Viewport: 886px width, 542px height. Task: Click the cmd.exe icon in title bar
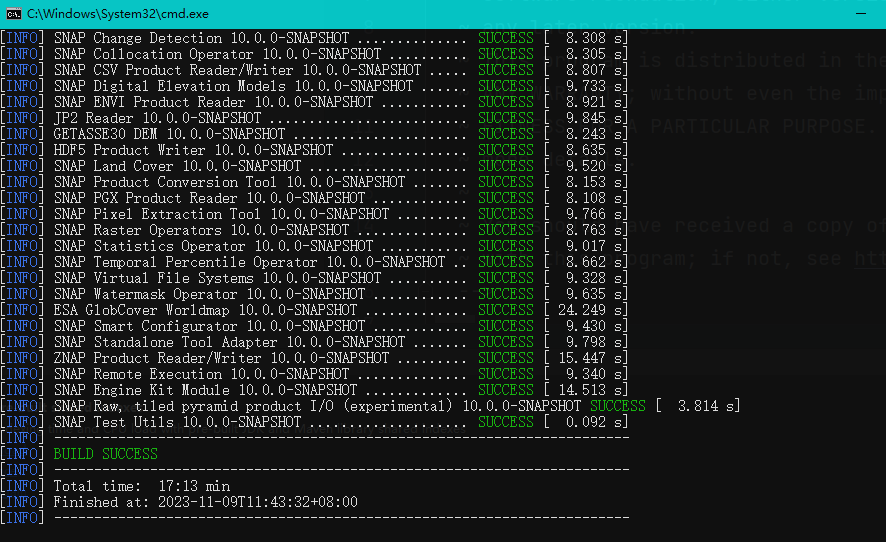pos(14,14)
